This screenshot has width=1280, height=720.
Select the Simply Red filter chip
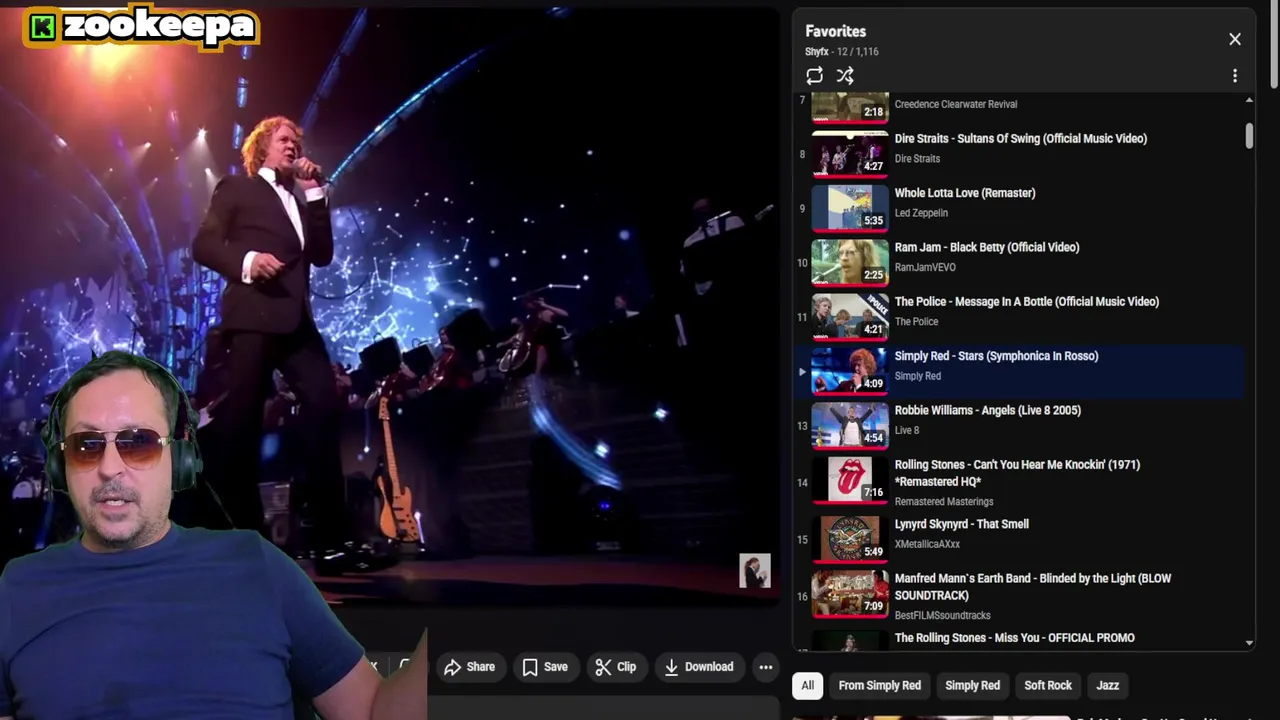tap(972, 685)
